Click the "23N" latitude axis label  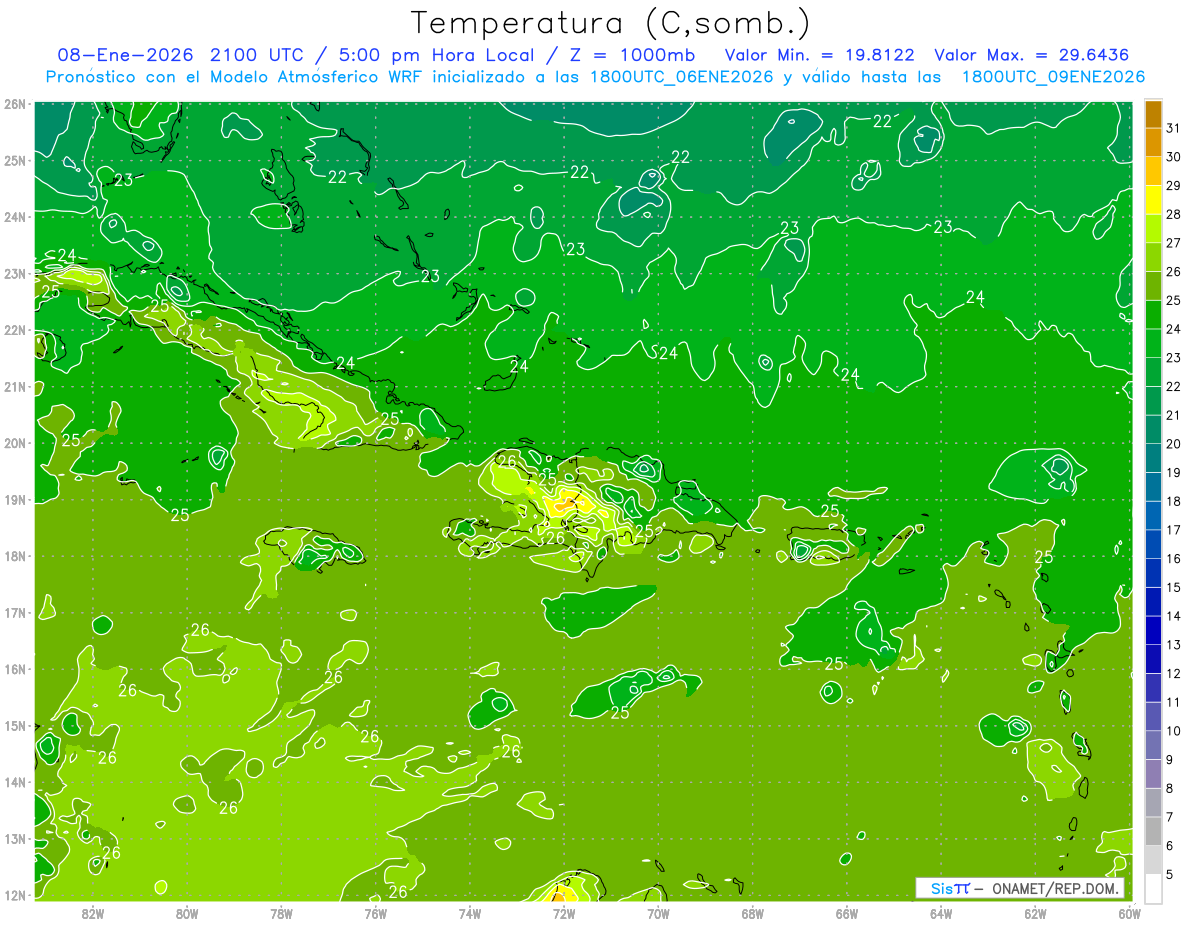click(14, 273)
